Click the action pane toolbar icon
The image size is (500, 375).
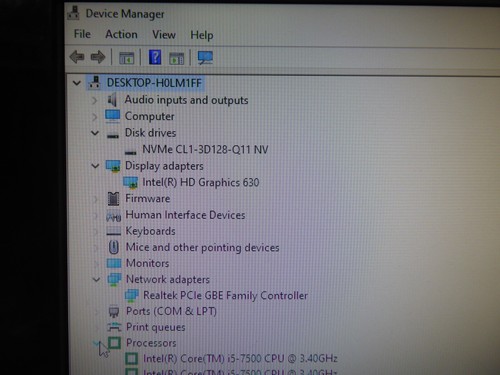tap(177, 58)
